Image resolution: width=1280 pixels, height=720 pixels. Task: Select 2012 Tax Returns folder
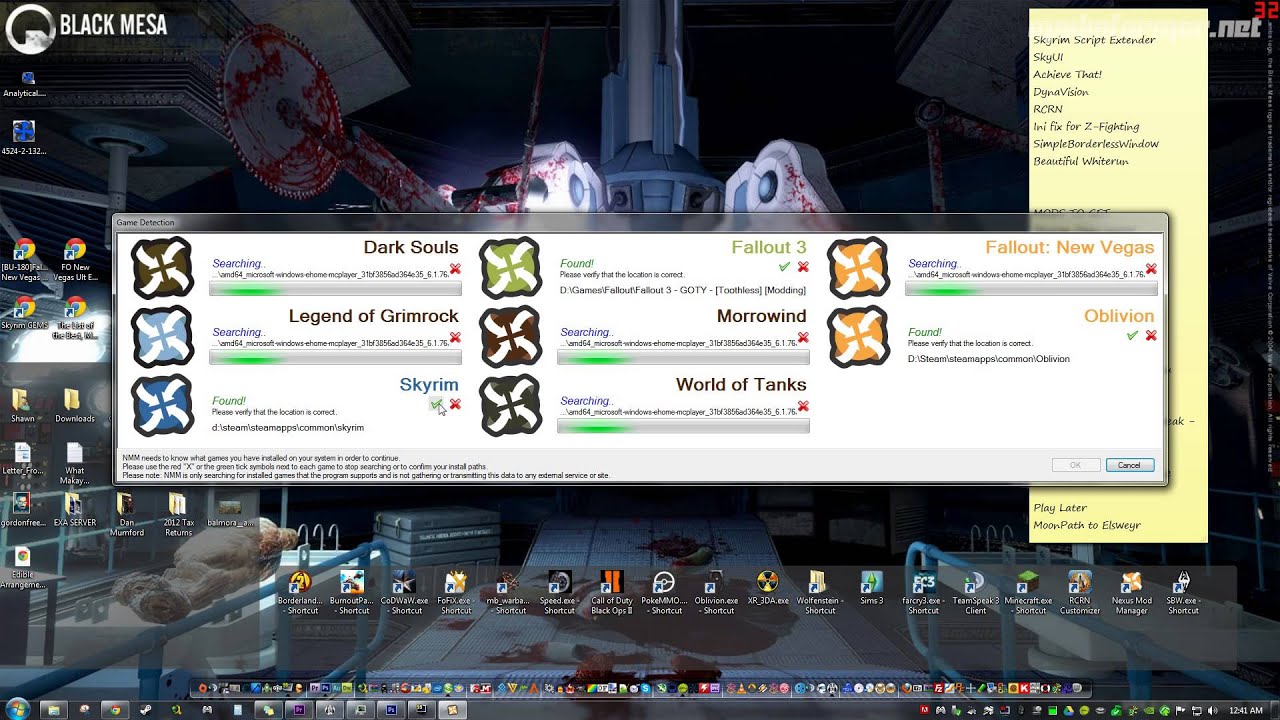tap(178, 513)
